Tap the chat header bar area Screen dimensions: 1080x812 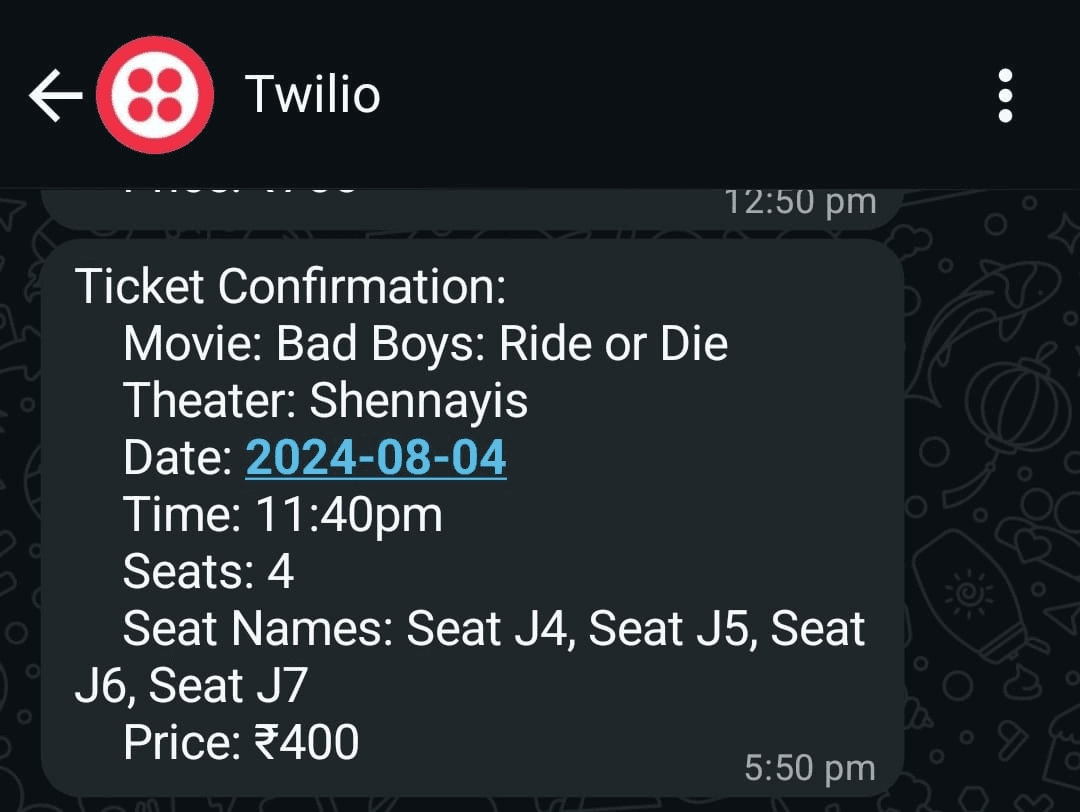[540, 93]
